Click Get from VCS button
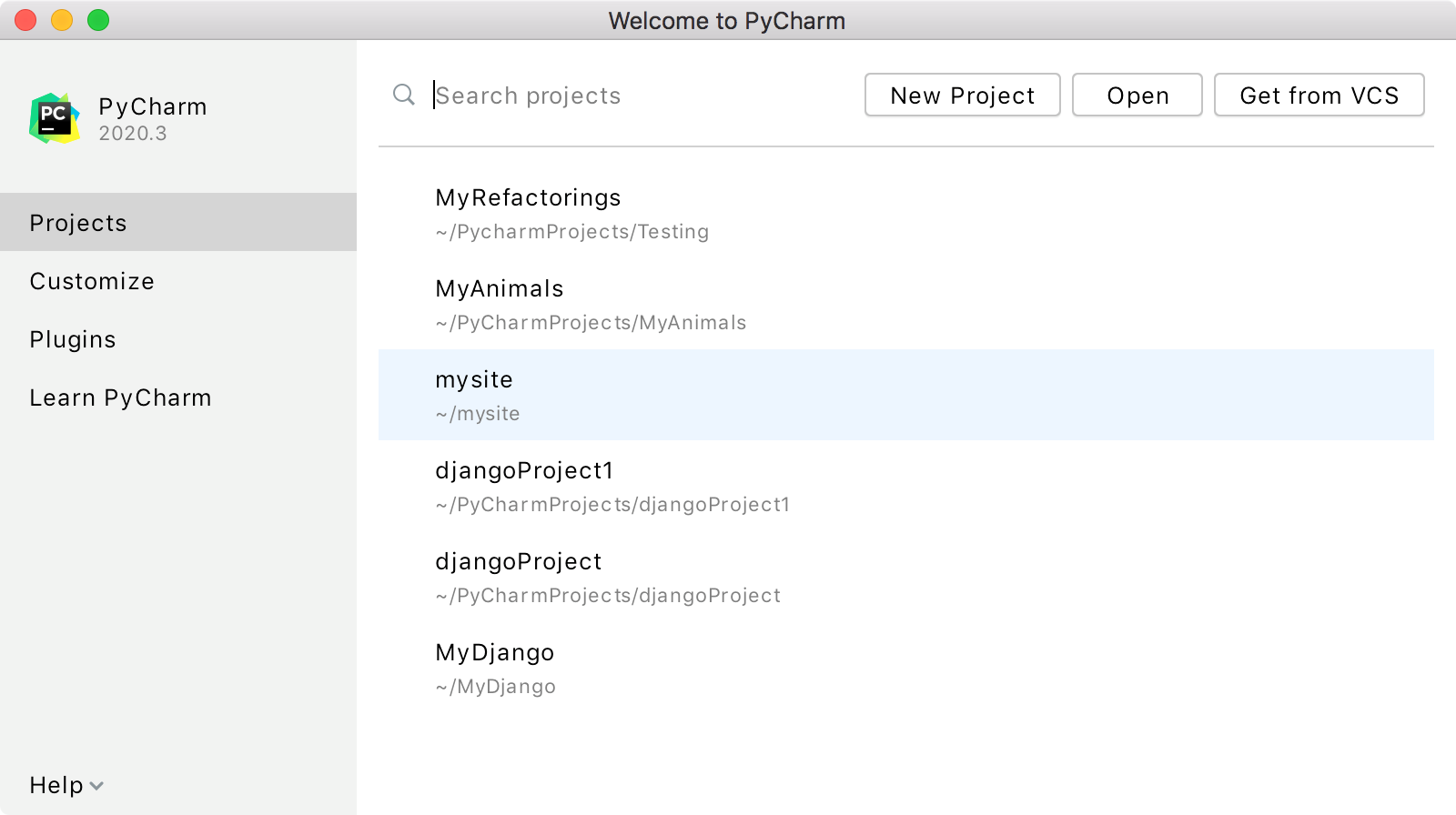Image resolution: width=1456 pixels, height=815 pixels. click(1319, 95)
